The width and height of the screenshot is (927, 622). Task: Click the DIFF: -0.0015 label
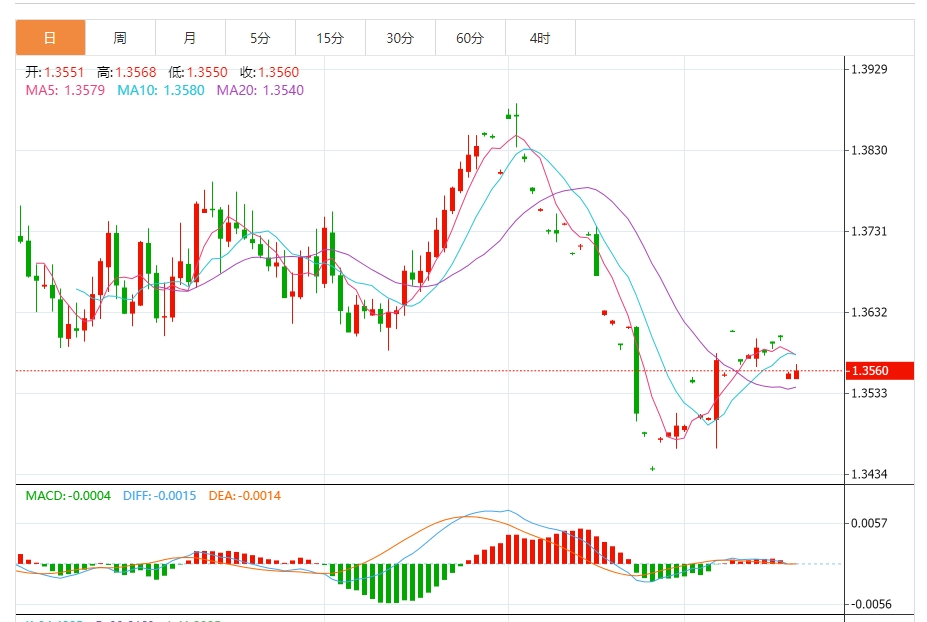click(160, 496)
